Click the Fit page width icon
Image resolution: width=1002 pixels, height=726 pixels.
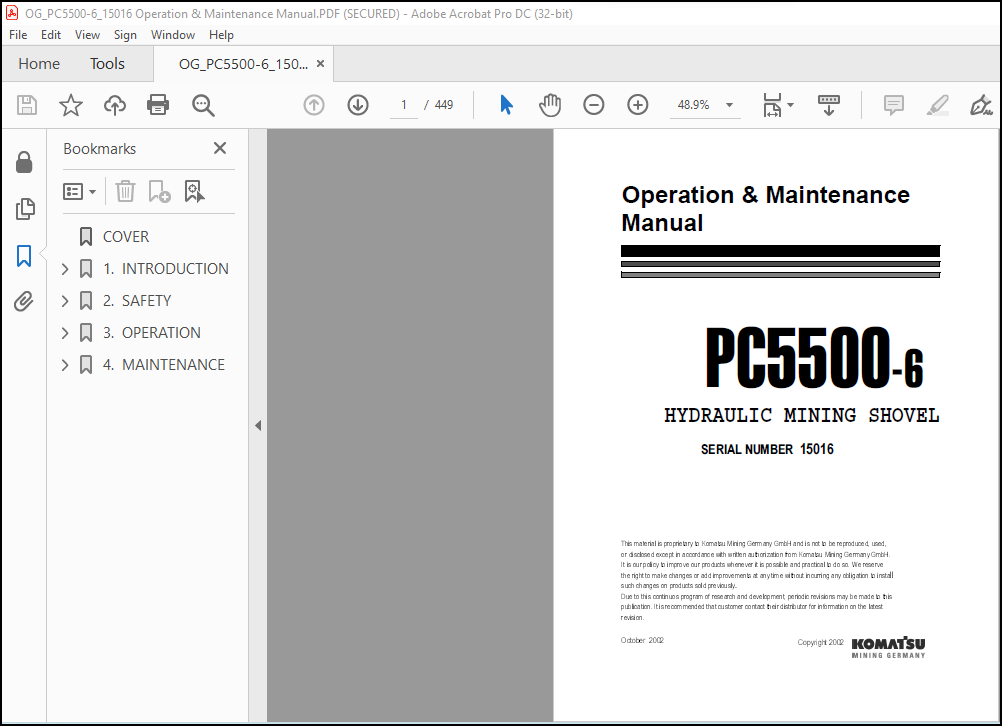click(x=772, y=105)
